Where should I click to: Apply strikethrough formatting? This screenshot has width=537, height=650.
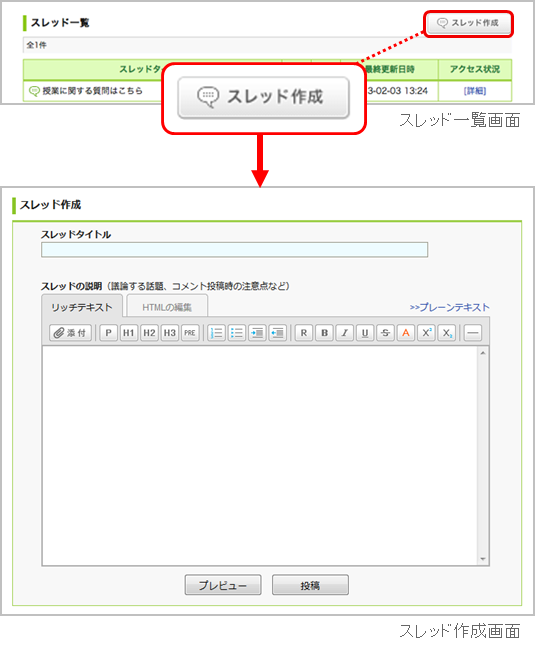point(385,333)
